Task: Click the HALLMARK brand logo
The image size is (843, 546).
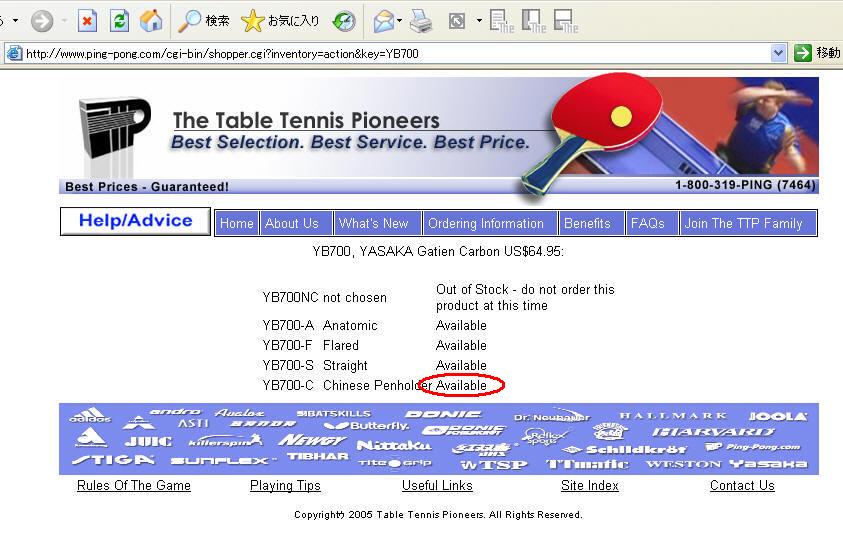Action: coord(673,415)
